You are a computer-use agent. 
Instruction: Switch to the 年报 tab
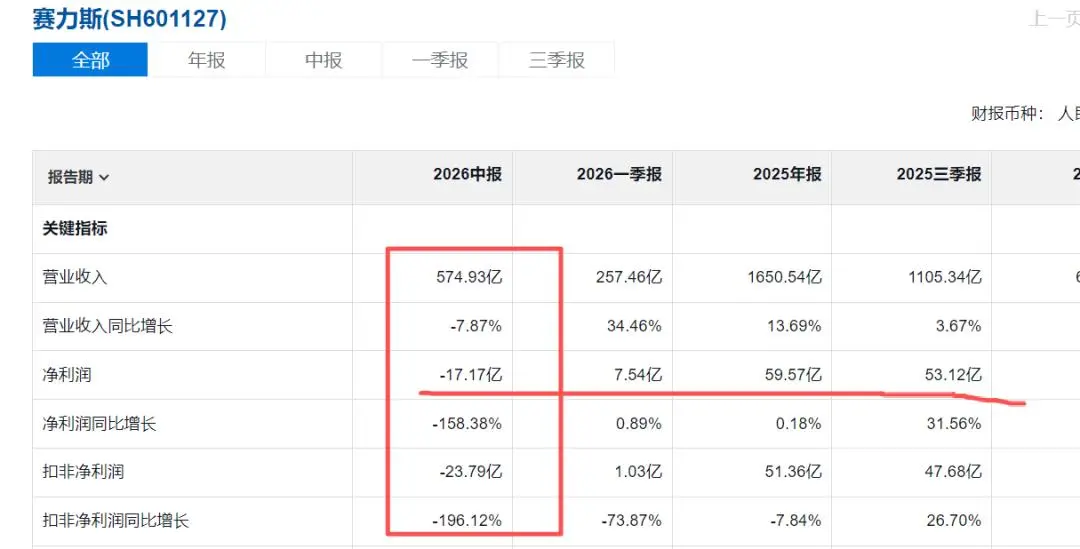[x=207, y=60]
